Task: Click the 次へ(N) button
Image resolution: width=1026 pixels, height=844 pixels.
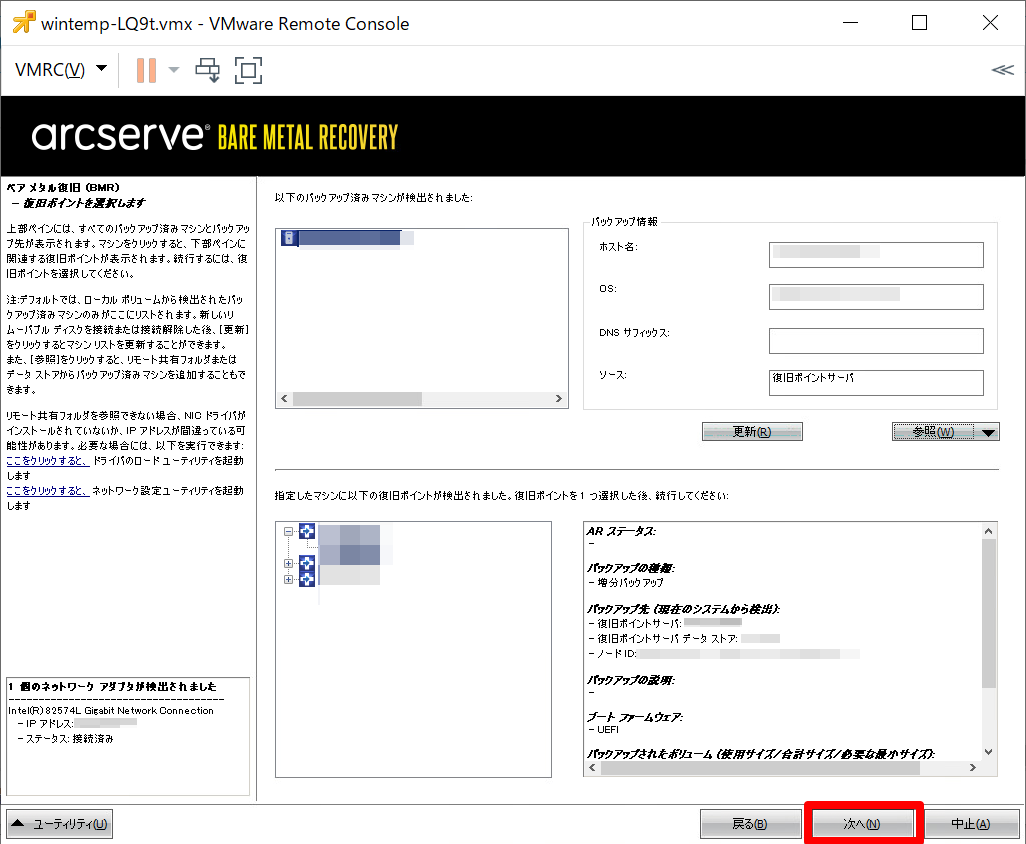Action: click(x=862, y=824)
